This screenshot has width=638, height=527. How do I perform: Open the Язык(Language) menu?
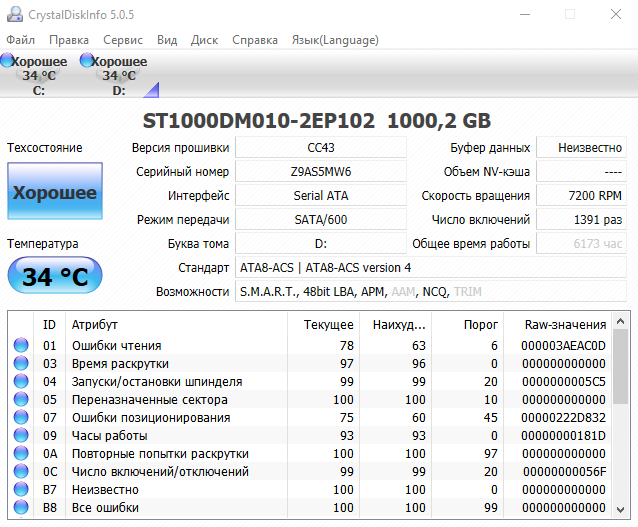click(x=335, y=40)
